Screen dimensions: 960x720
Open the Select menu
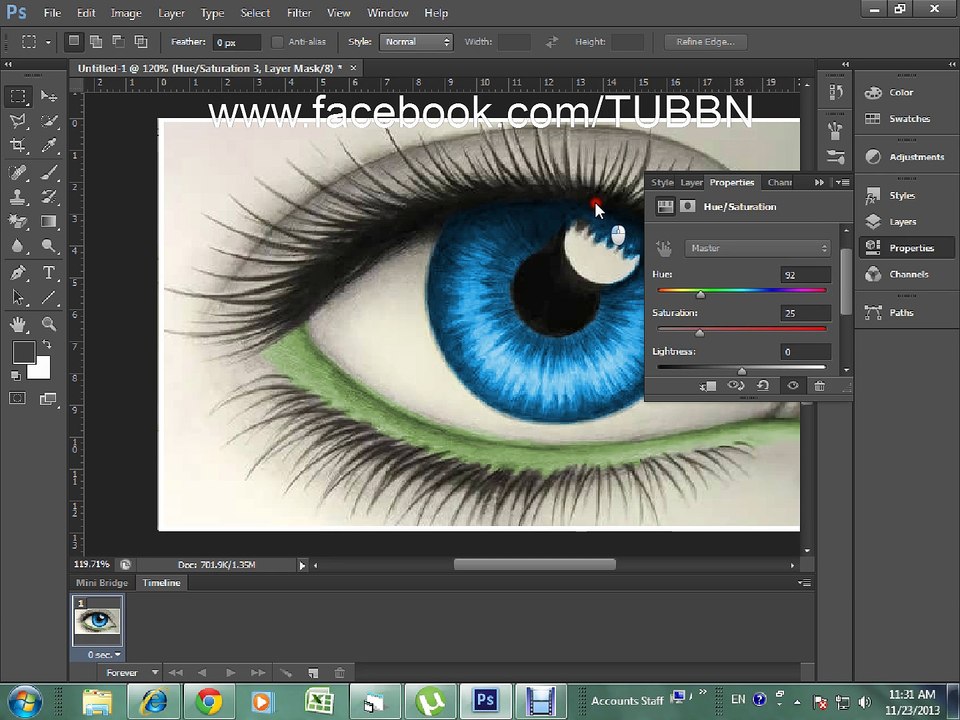(x=255, y=13)
